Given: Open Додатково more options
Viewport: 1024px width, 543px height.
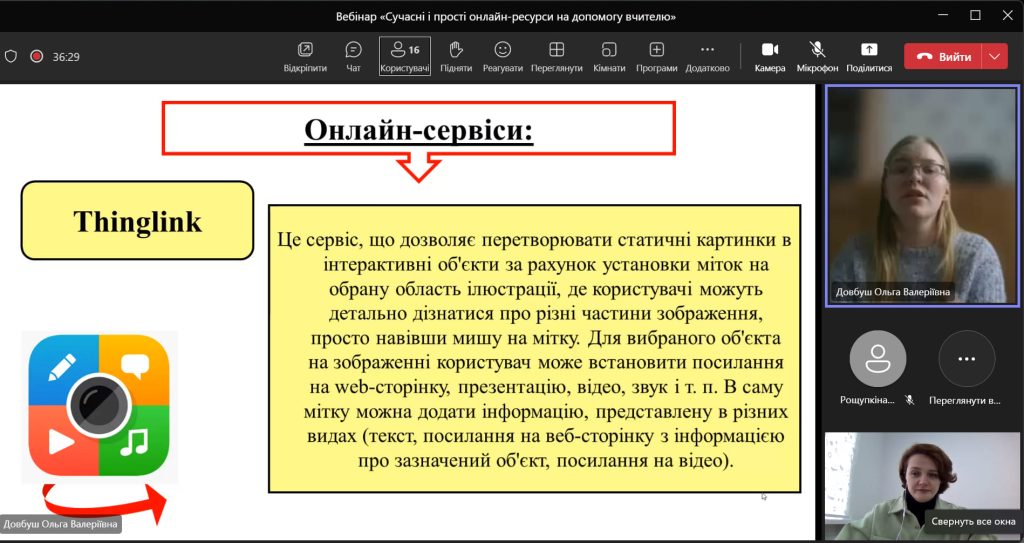Looking at the screenshot, I should pyautogui.click(x=707, y=57).
